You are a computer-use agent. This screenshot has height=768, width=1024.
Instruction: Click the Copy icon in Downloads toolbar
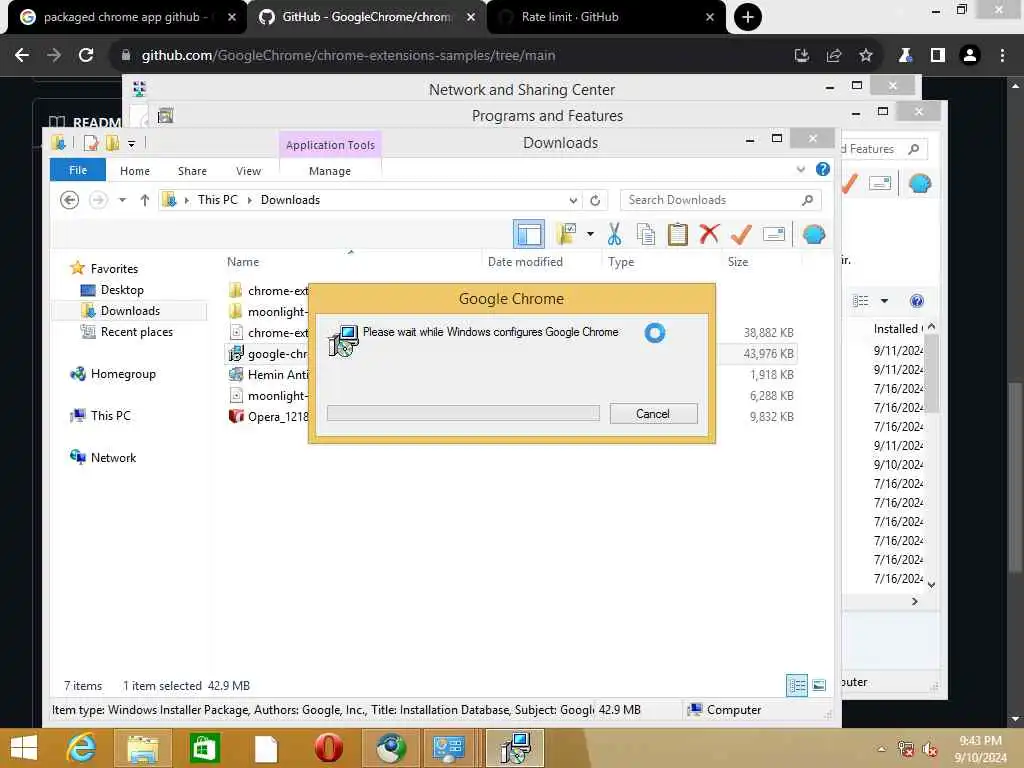coord(645,234)
